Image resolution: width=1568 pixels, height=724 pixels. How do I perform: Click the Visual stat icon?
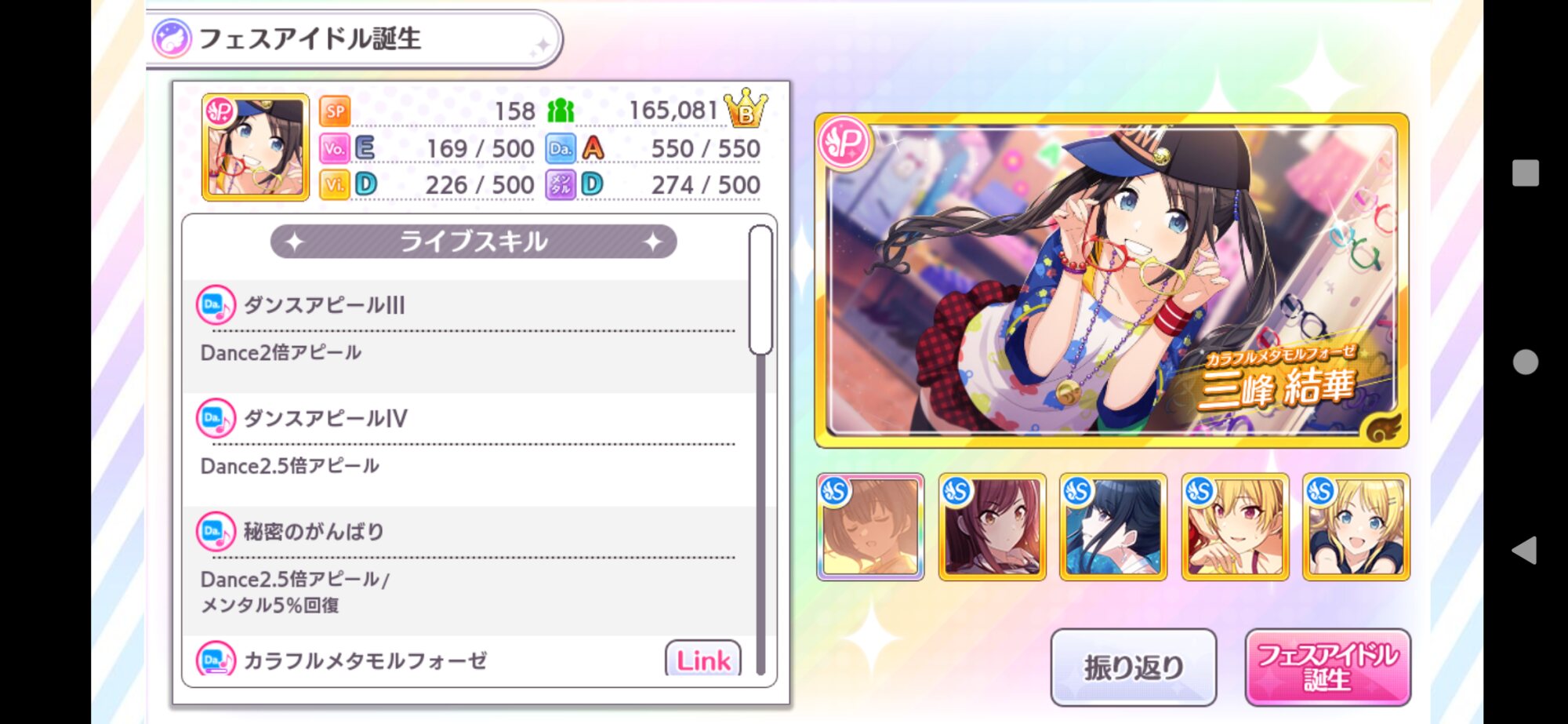(x=334, y=185)
